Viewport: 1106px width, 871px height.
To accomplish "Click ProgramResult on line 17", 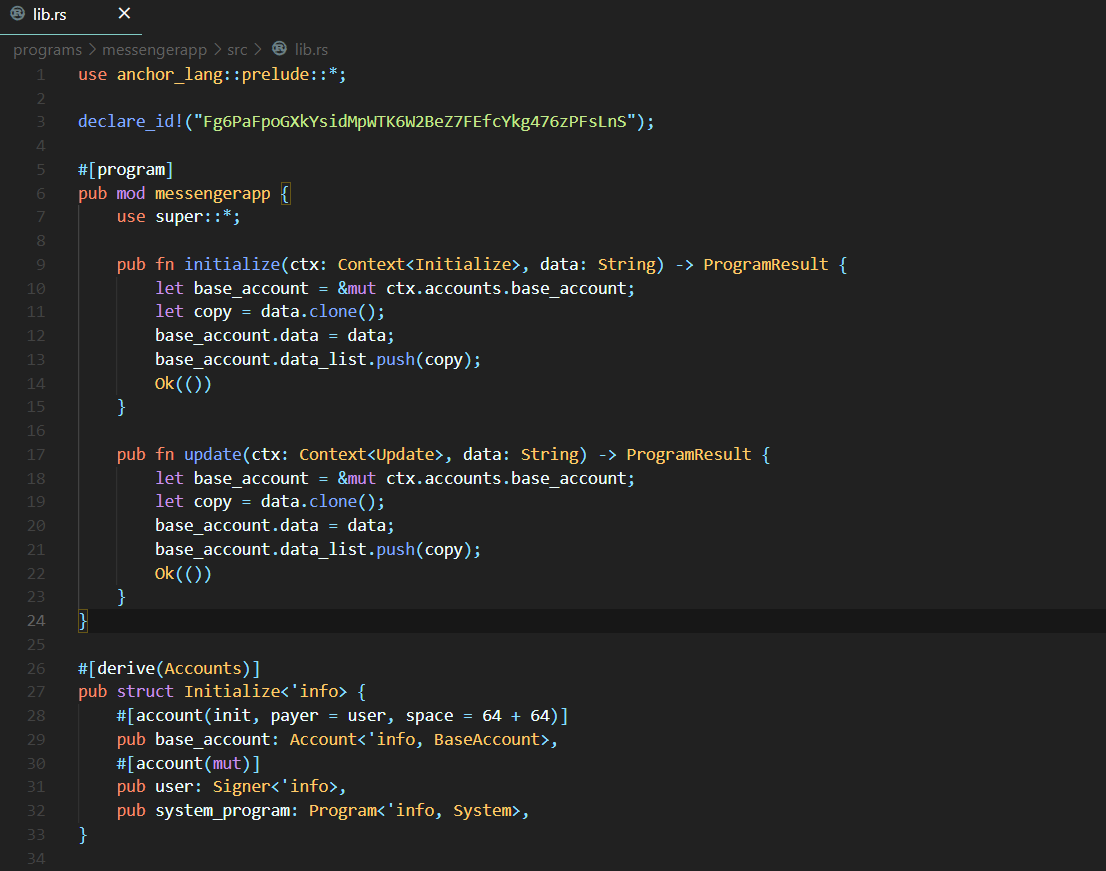I will 688,455.
